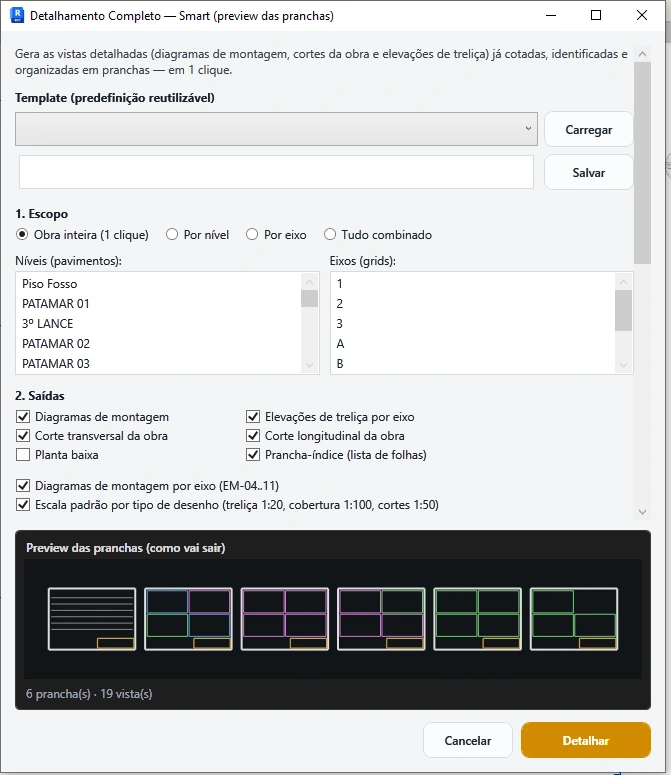Open the fourth preview sheet, purple and green
Screen dimensions: 671x775
[x=381, y=619]
